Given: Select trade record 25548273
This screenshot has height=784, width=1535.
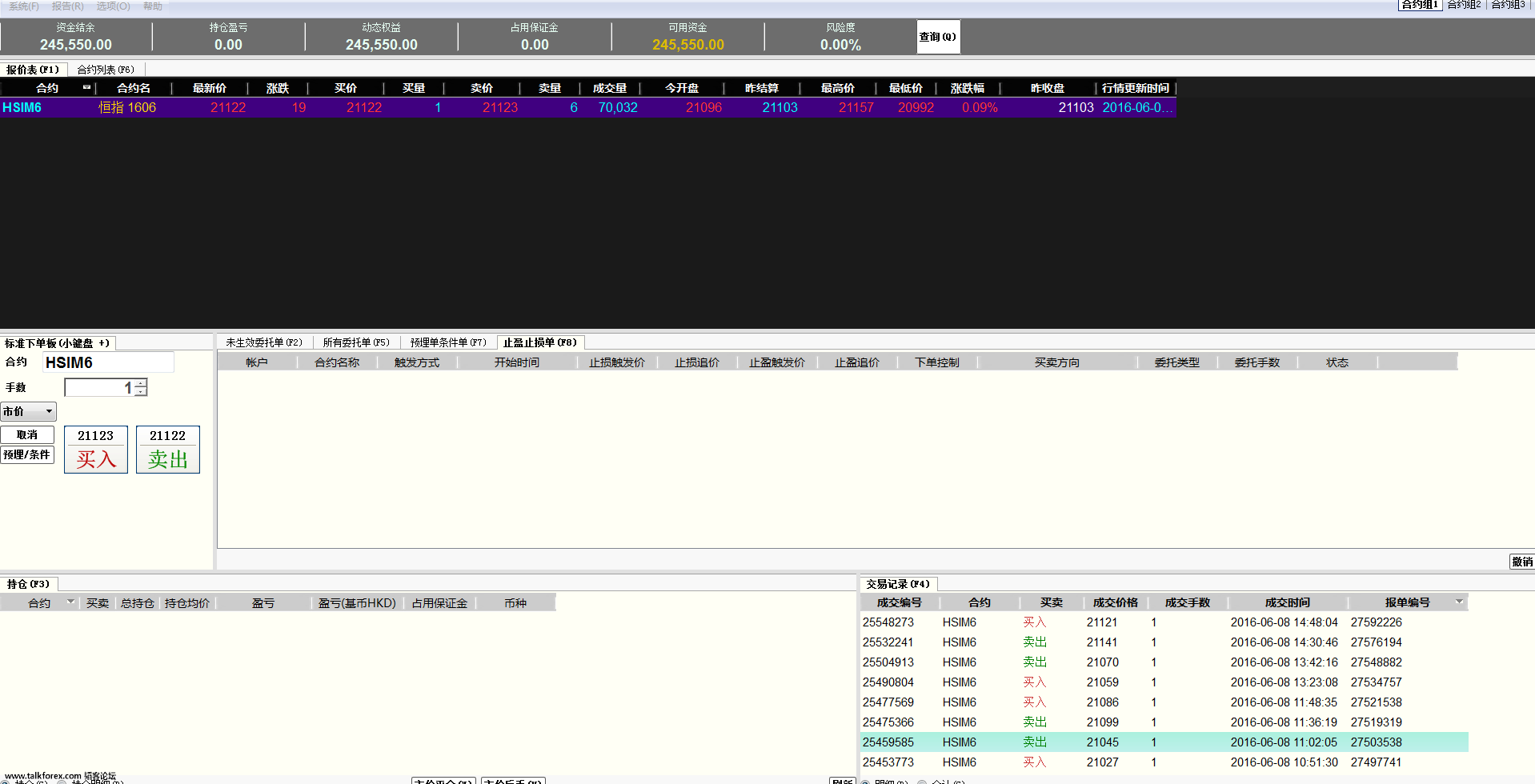Looking at the screenshot, I should coord(1164,622).
